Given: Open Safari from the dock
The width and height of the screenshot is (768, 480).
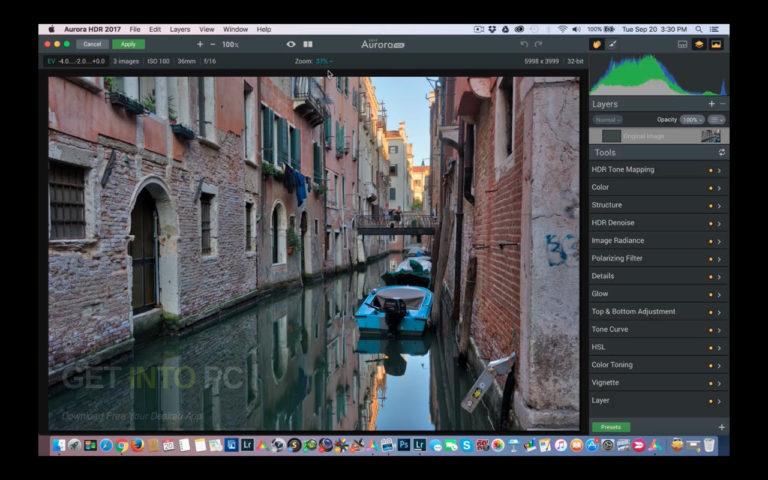Looking at the screenshot, I should click(x=106, y=445).
